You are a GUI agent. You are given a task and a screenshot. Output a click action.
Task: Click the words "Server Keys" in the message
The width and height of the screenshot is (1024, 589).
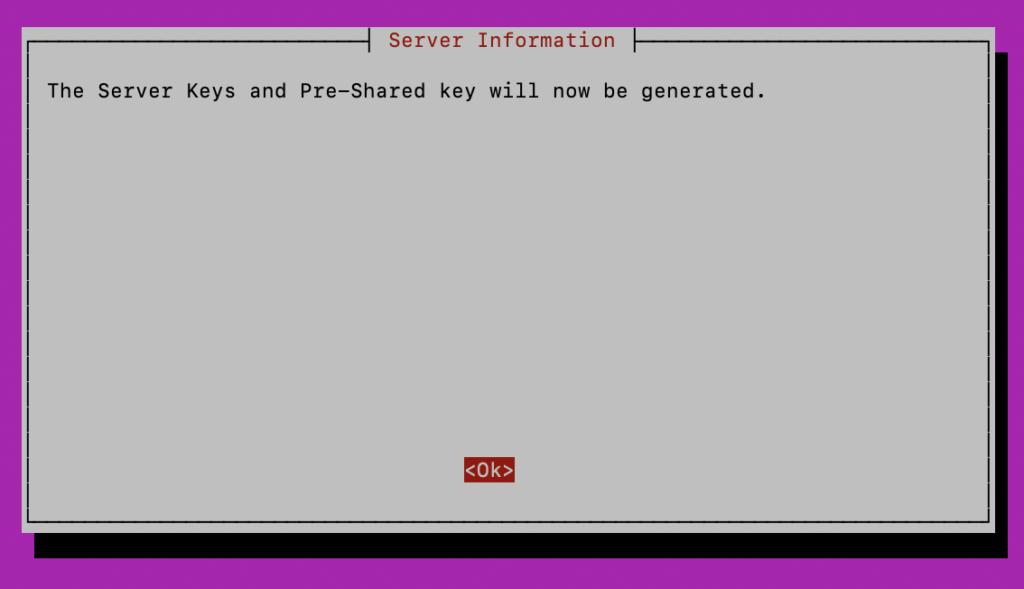coord(167,91)
